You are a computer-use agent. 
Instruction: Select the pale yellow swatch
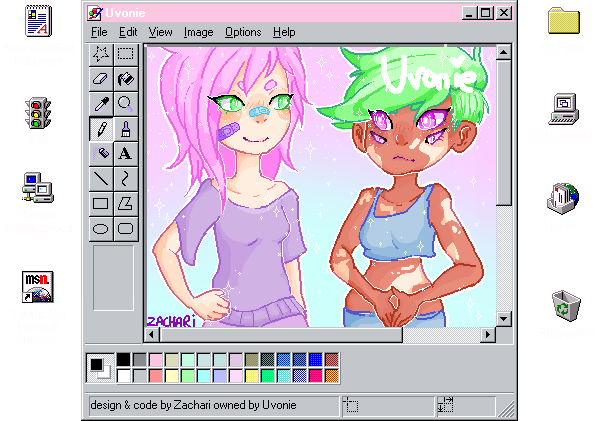[x=172, y=376]
